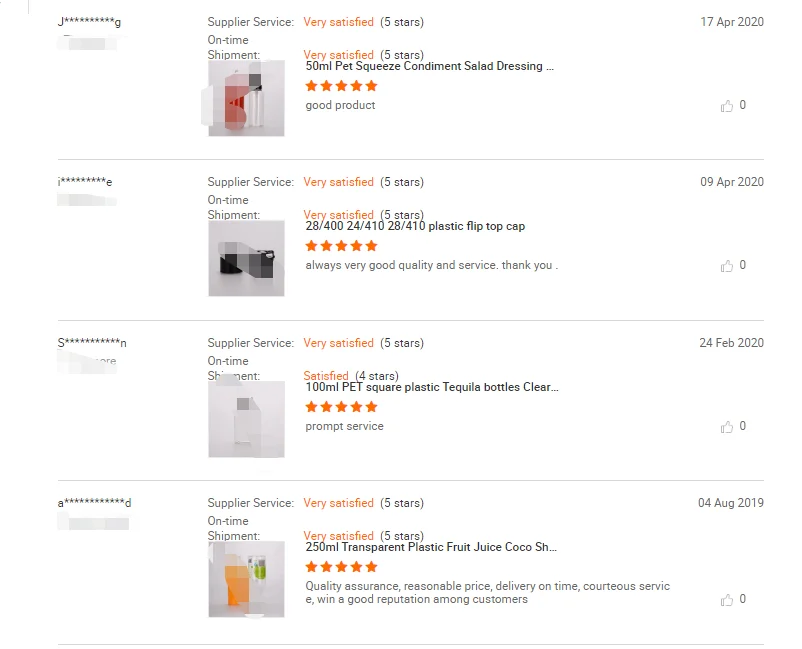Click the fruit juice bottle thumbnail
Viewport: 802px width, 649px height.
click(x=246, y=579)
